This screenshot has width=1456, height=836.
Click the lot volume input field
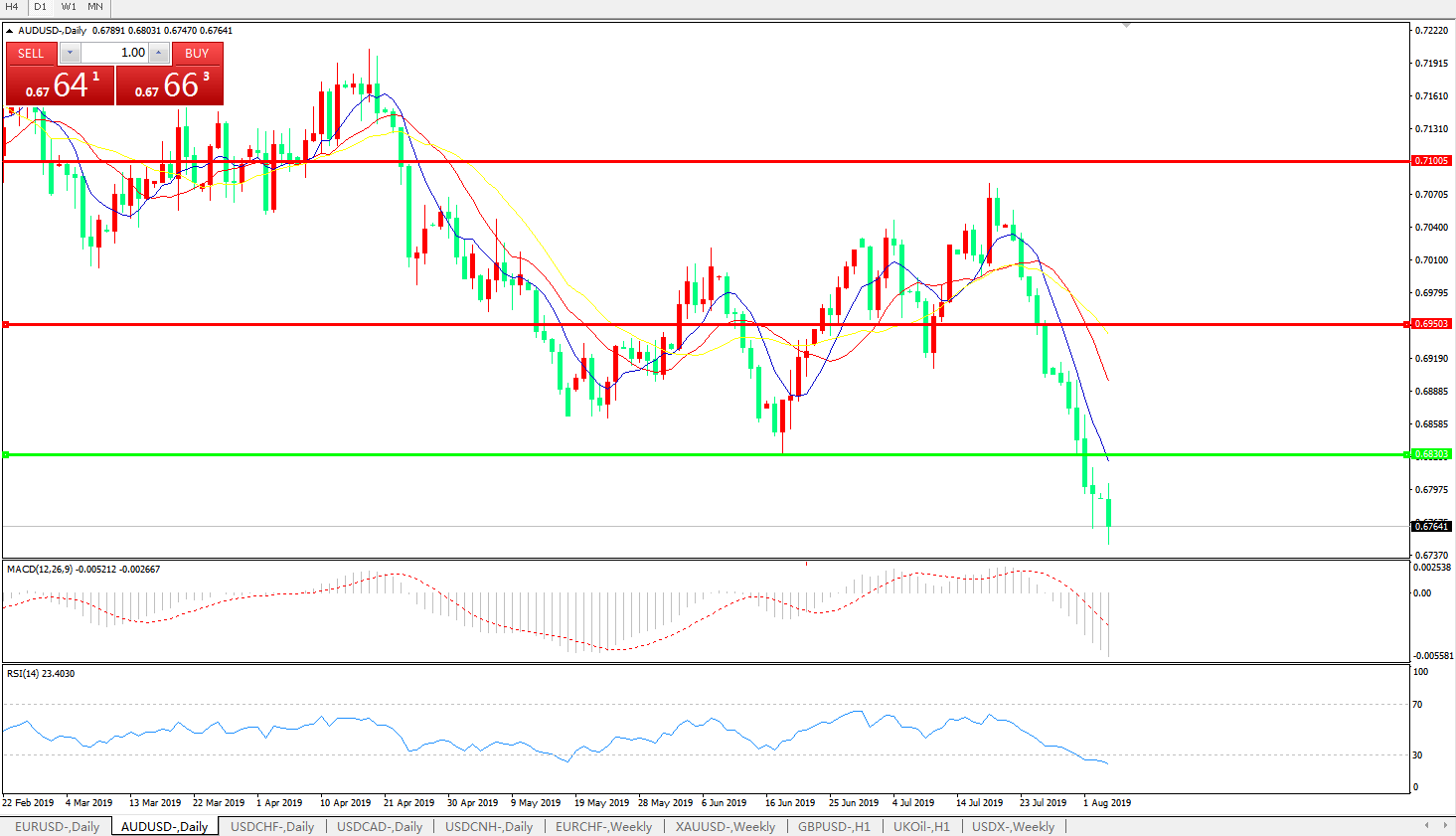(114, 53)
